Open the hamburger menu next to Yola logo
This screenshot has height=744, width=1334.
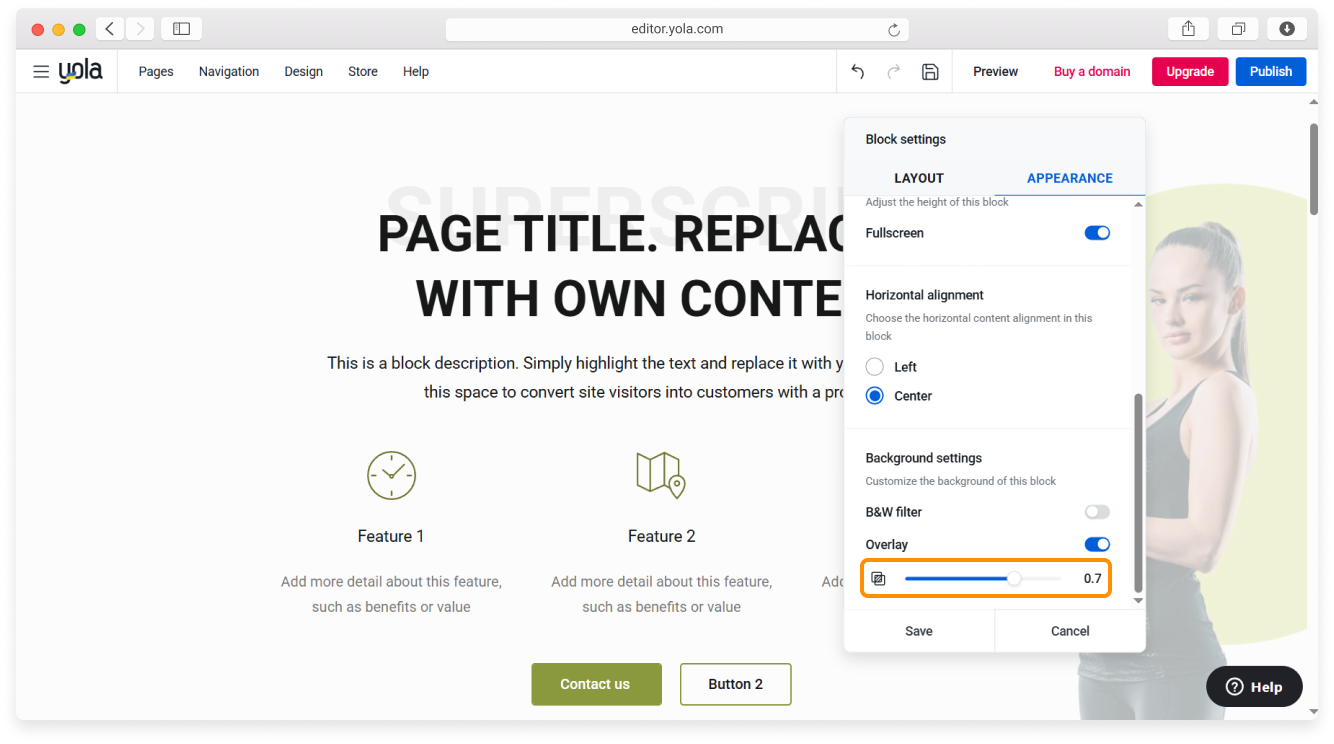tap(41, 72)
